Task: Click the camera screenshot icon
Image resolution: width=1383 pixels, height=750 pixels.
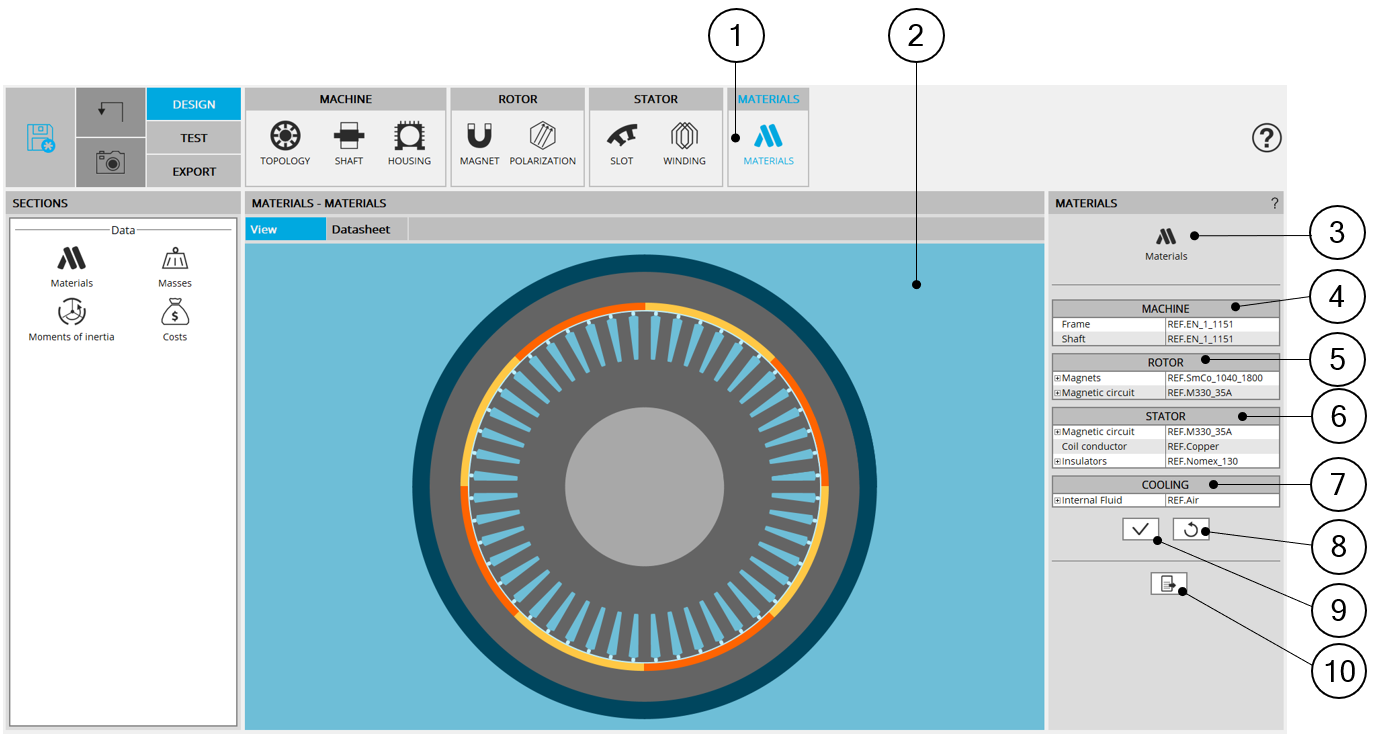Action: 110,162
